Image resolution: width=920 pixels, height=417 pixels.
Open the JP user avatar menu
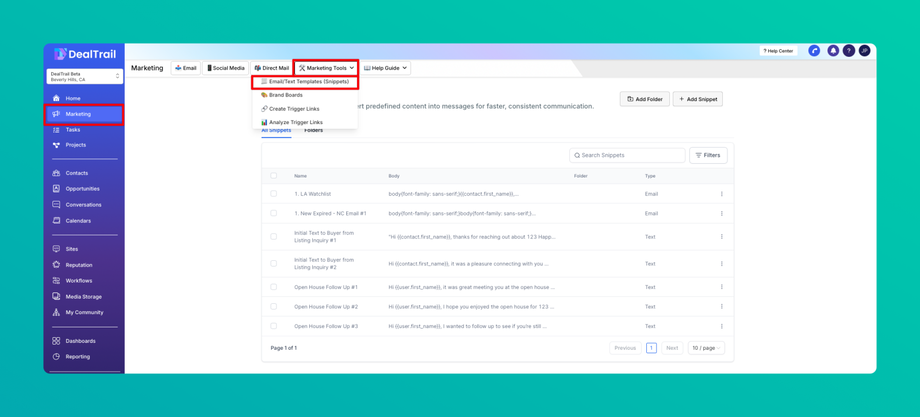click(864, 51)
